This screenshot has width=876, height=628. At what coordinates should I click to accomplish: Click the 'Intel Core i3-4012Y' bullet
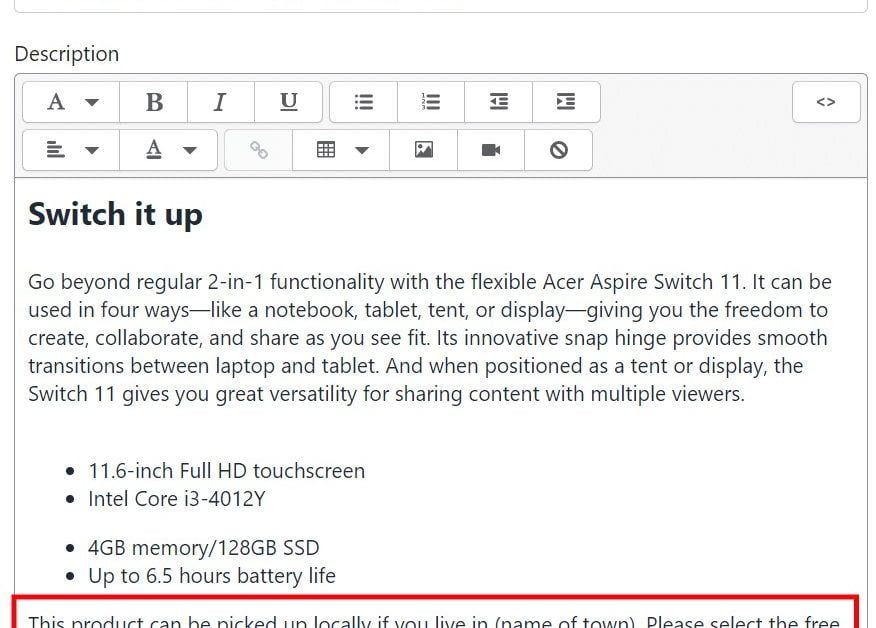coord(177,498)
